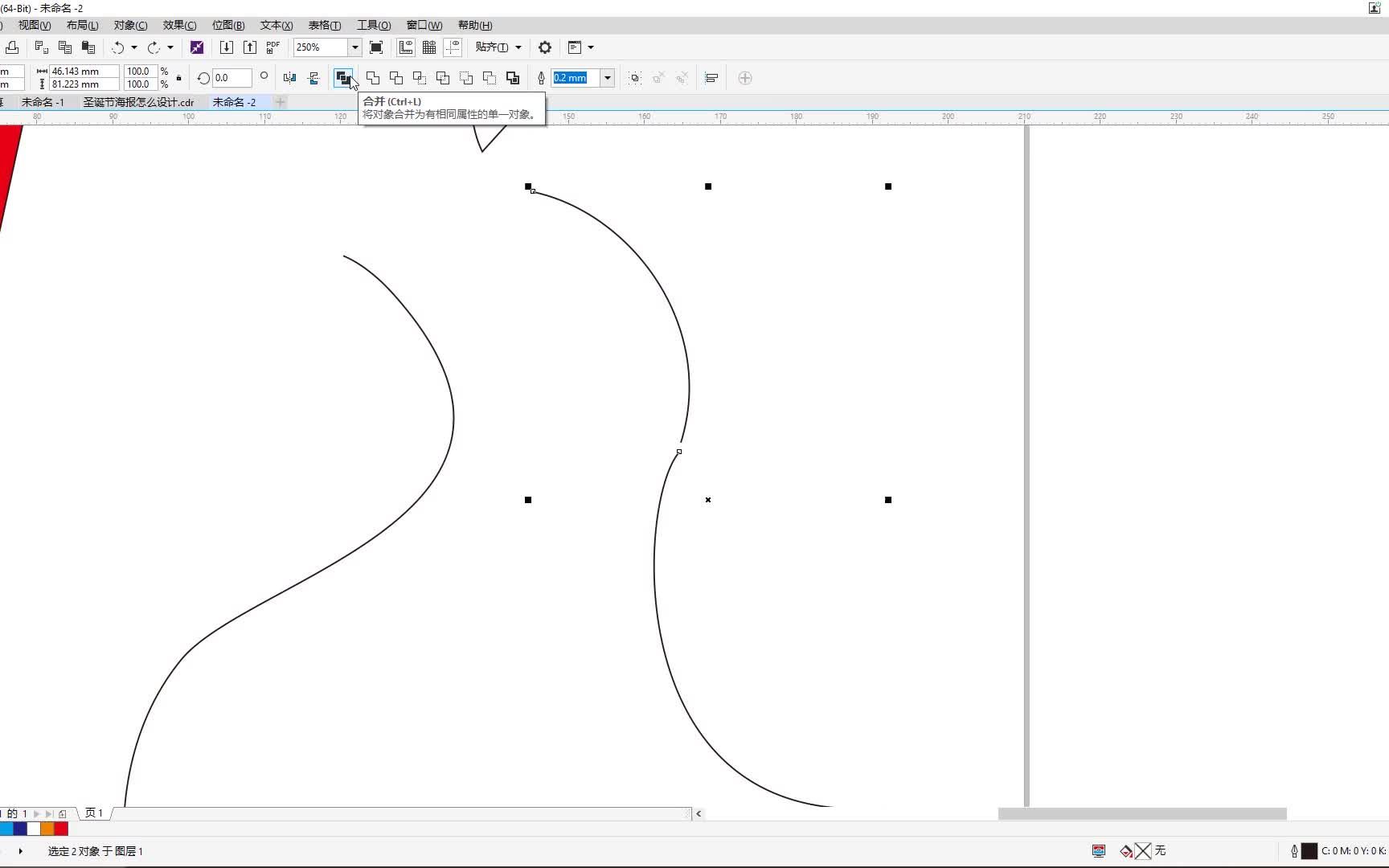Click the Simplify icon

443,78
